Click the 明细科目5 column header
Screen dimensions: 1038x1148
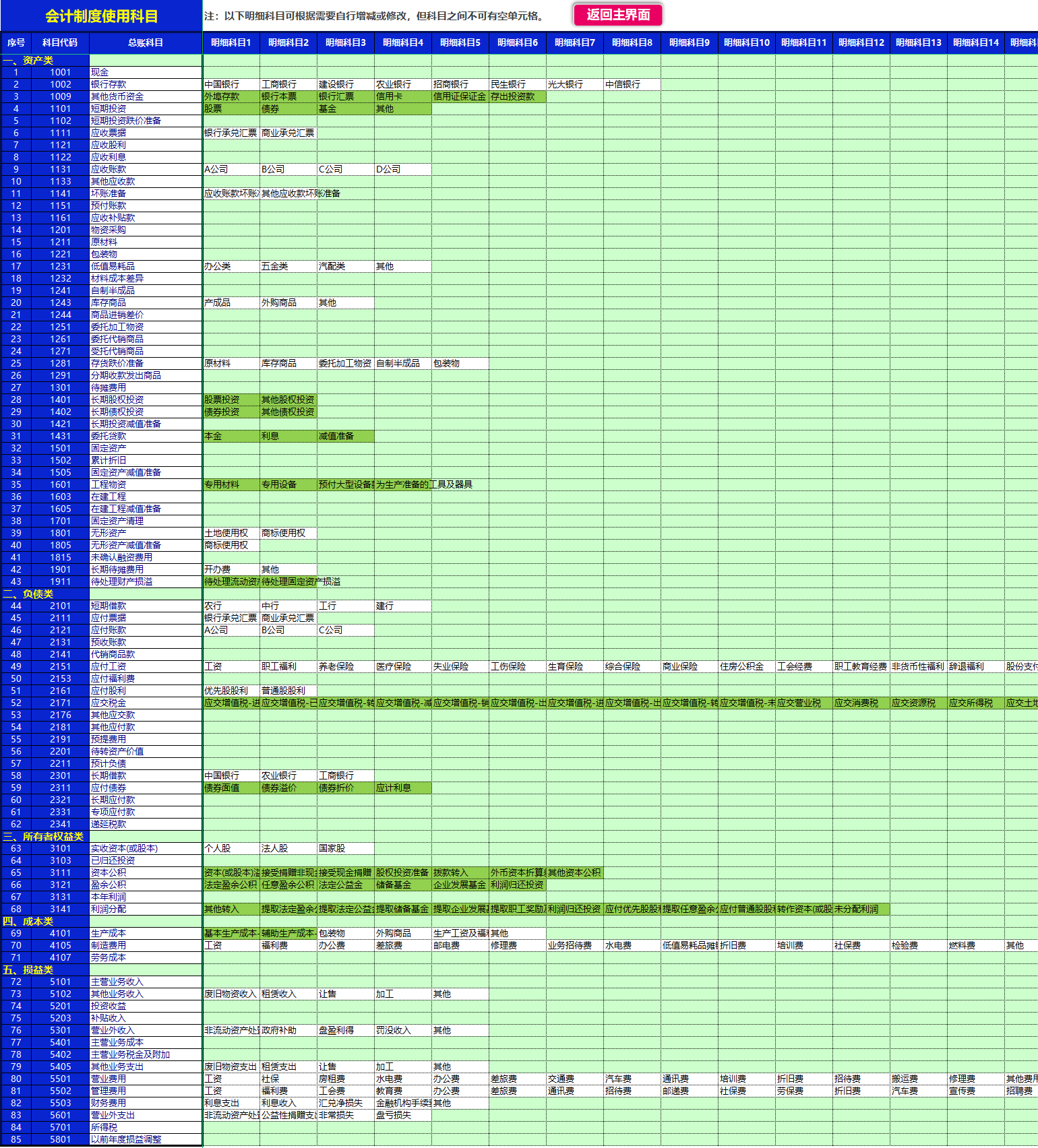[x=460, y=42]
